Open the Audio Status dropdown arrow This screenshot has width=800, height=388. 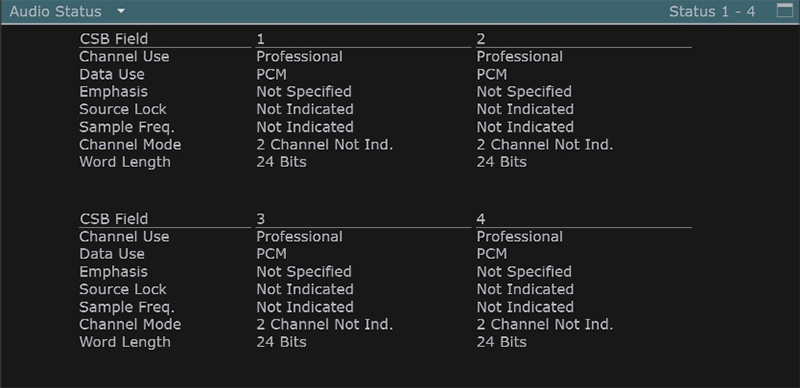point(120,11)
